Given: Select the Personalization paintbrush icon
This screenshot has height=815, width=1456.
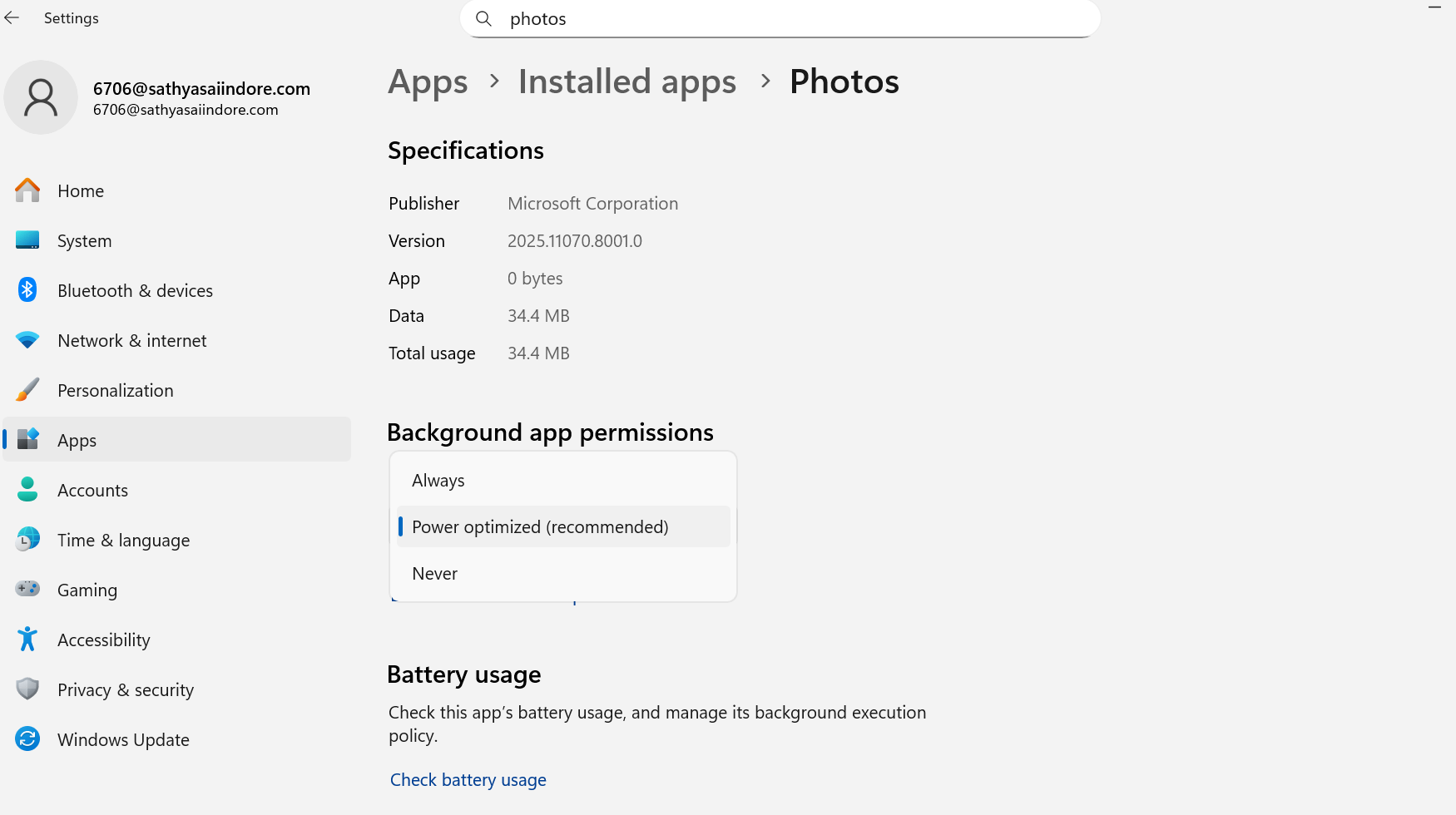Looking at the screenshot, I should [27, 390].
